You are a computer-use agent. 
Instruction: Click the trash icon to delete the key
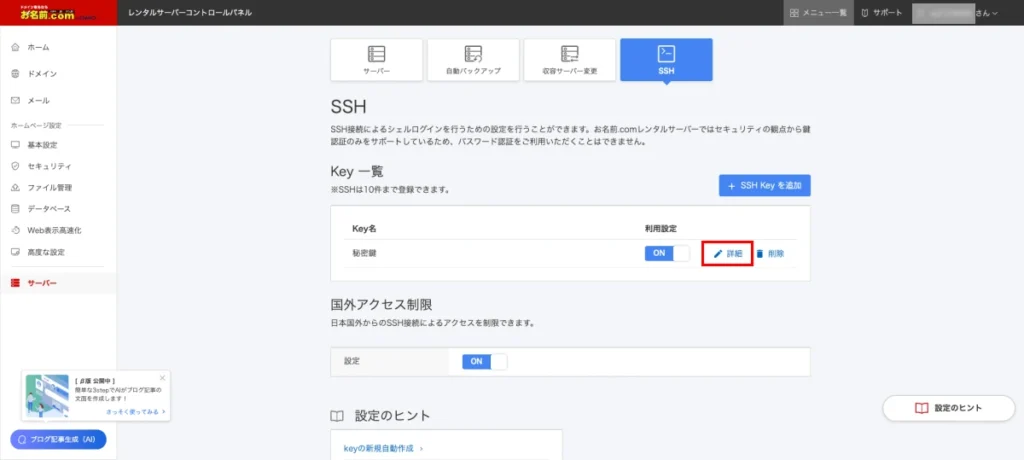760,254
